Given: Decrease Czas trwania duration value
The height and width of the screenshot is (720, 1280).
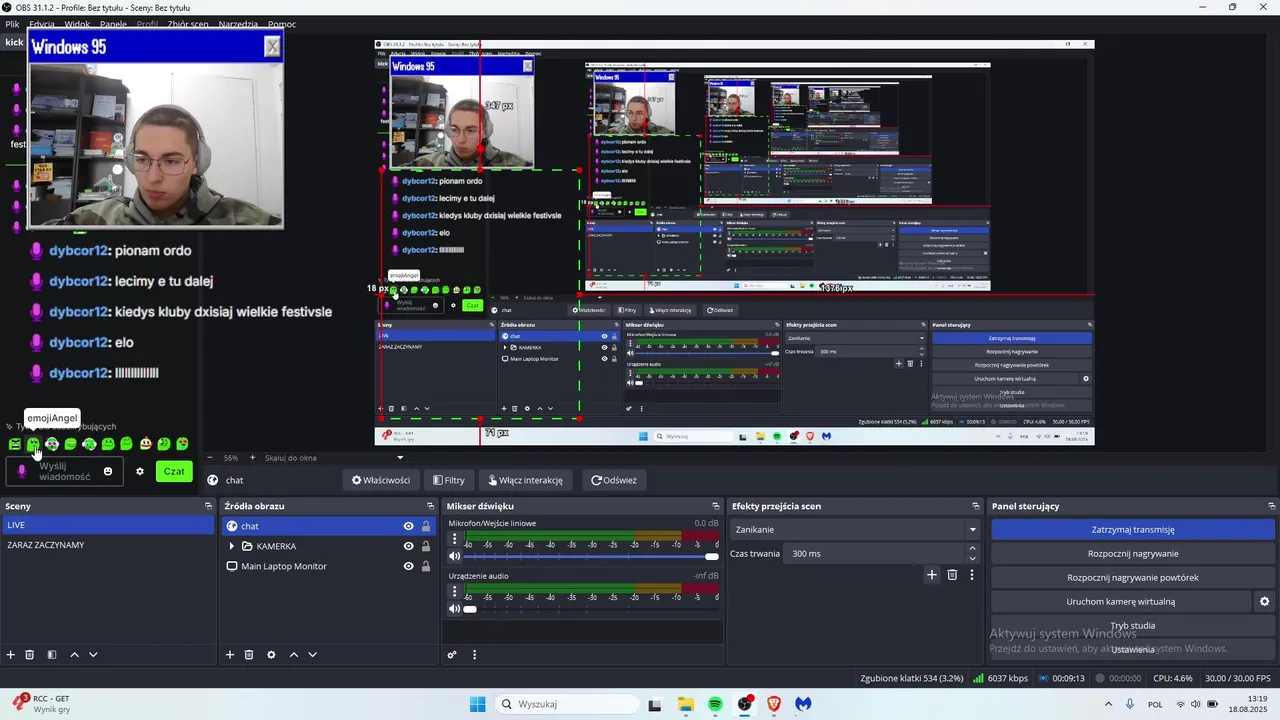Looking at the screenshot, I should pos(972,558).
